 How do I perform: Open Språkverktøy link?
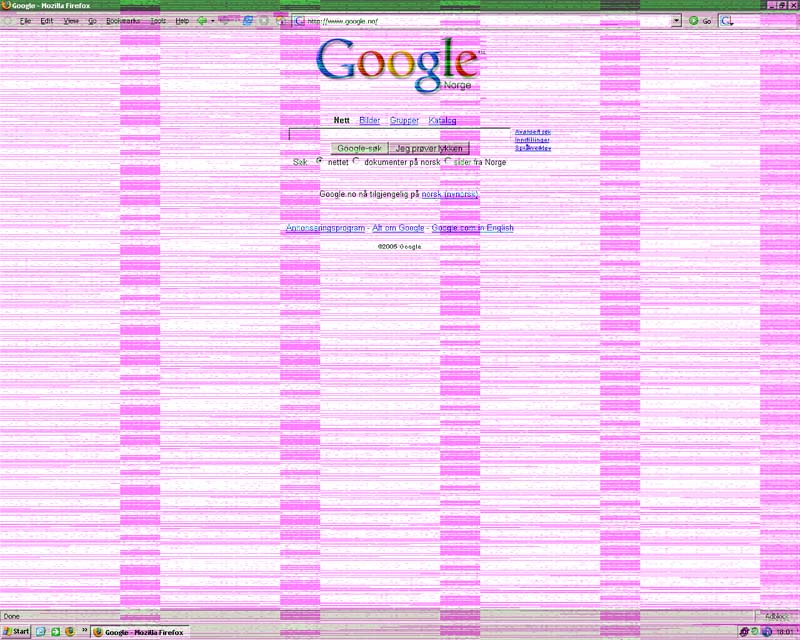click(533, 148)
